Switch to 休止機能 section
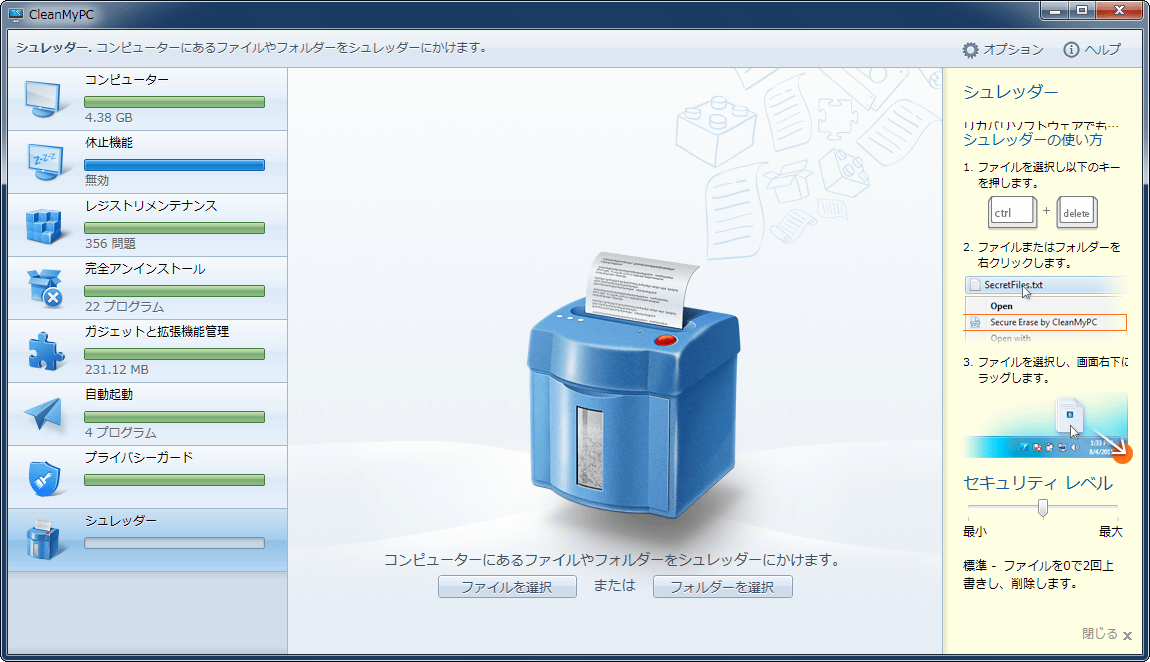 point(109,142)
